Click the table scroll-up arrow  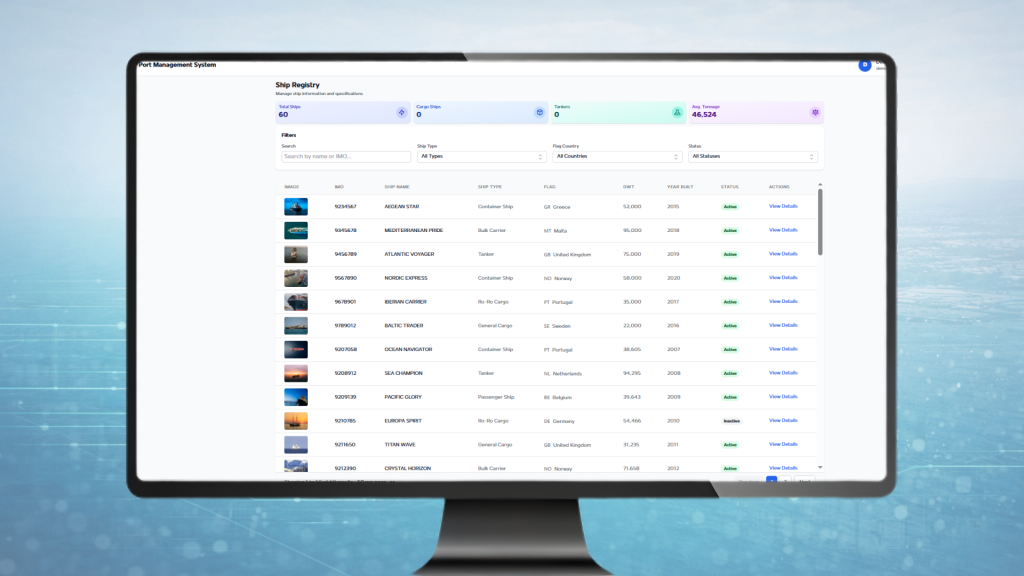click(x=820, y=185)
